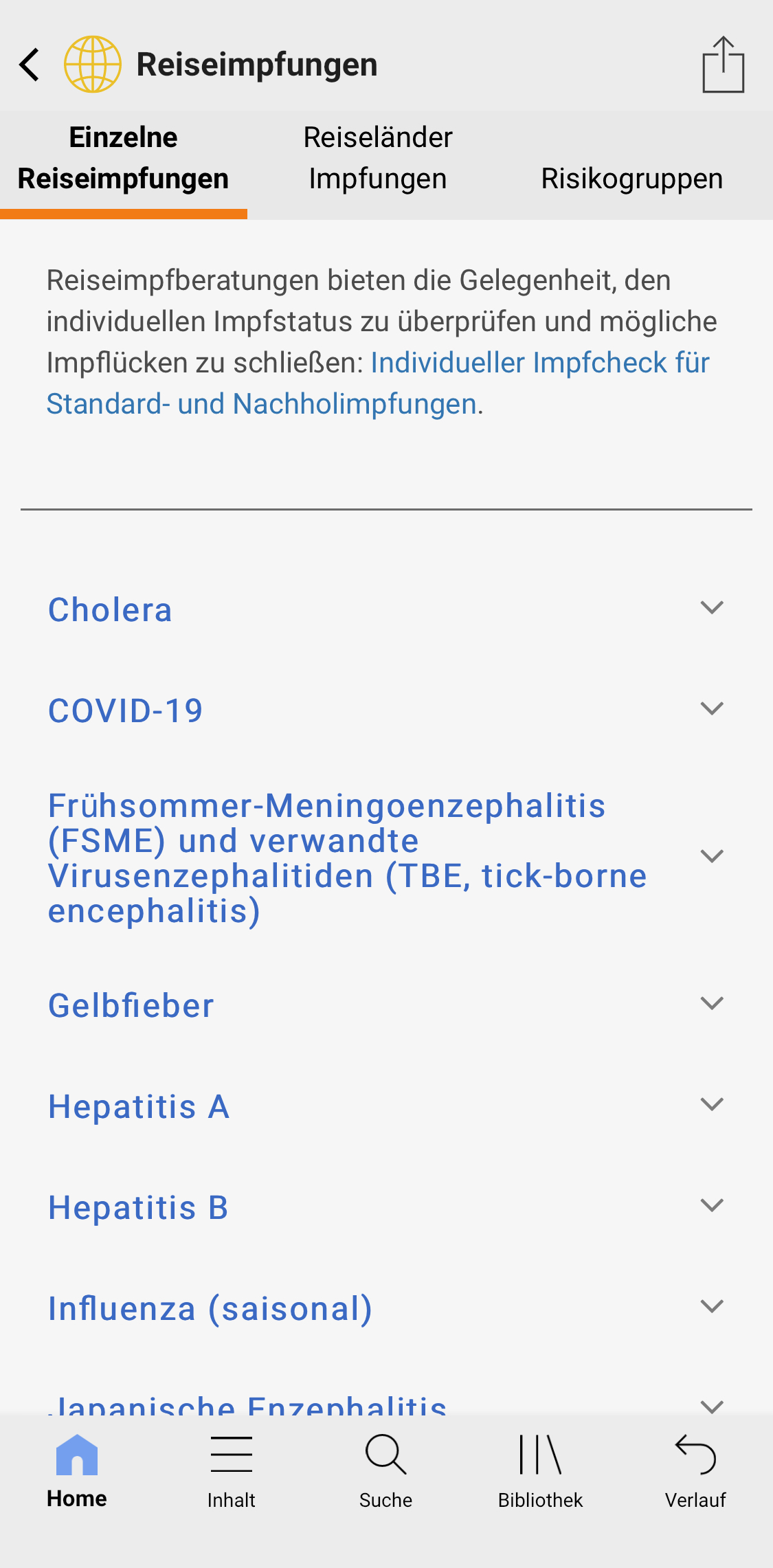This screenshot has height=1568, width=773.
Task: Tap the back arrow icon
Action: pos(30,65)
